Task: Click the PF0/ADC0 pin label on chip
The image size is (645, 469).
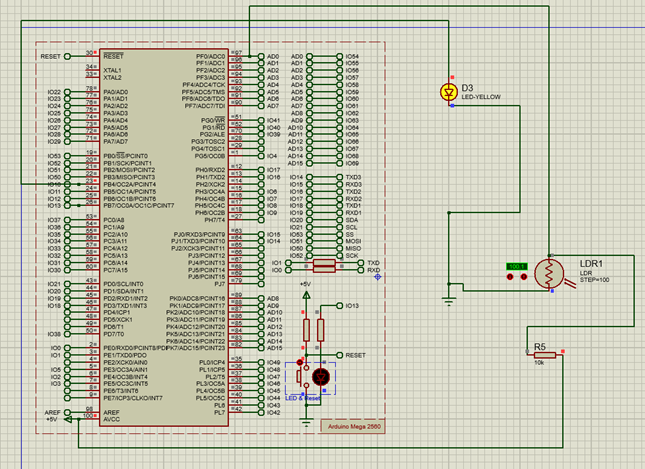Action: (209, 56)
